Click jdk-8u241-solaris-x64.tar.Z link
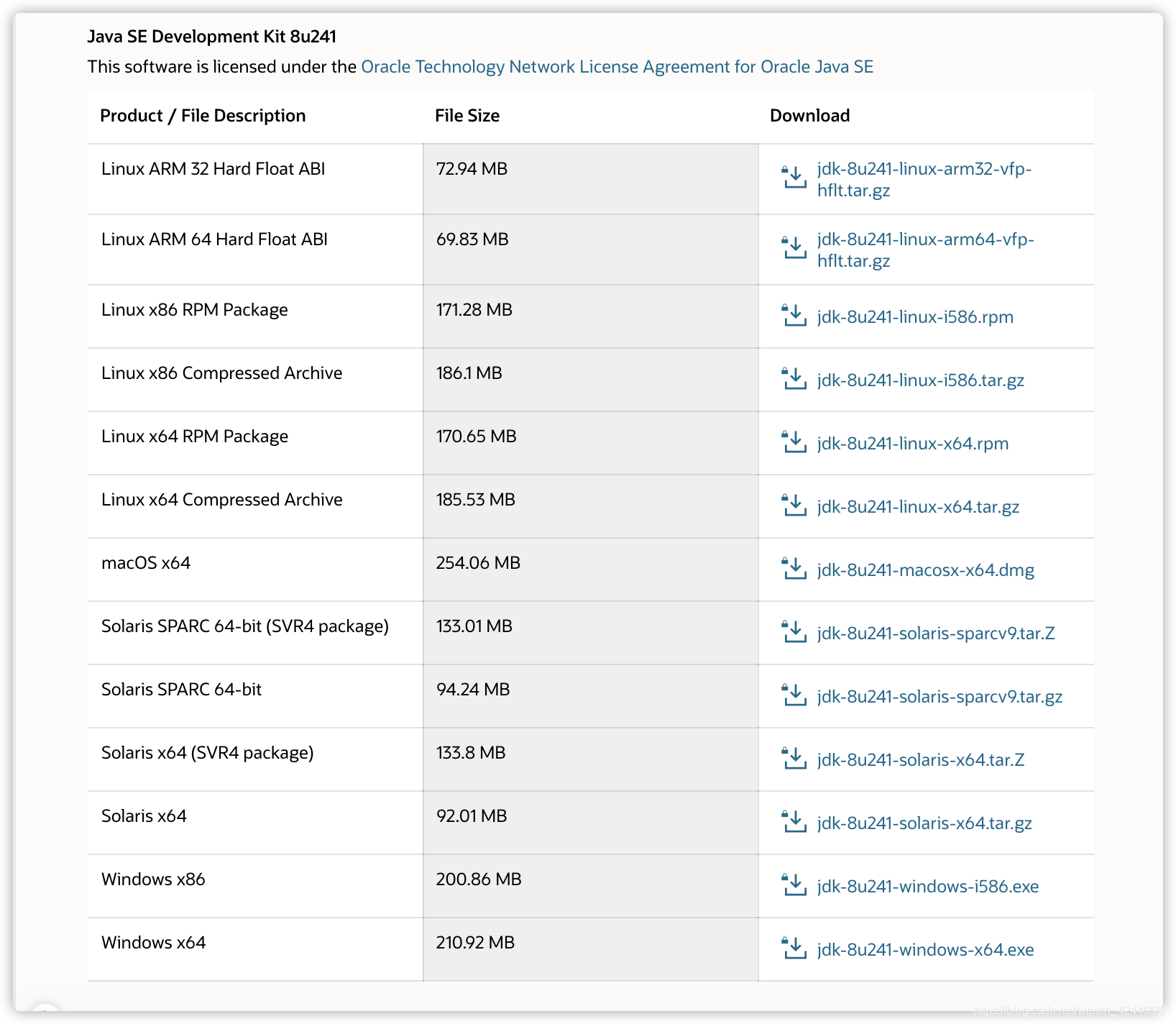Screen dimensions: 1176x1024 (921, 759)
